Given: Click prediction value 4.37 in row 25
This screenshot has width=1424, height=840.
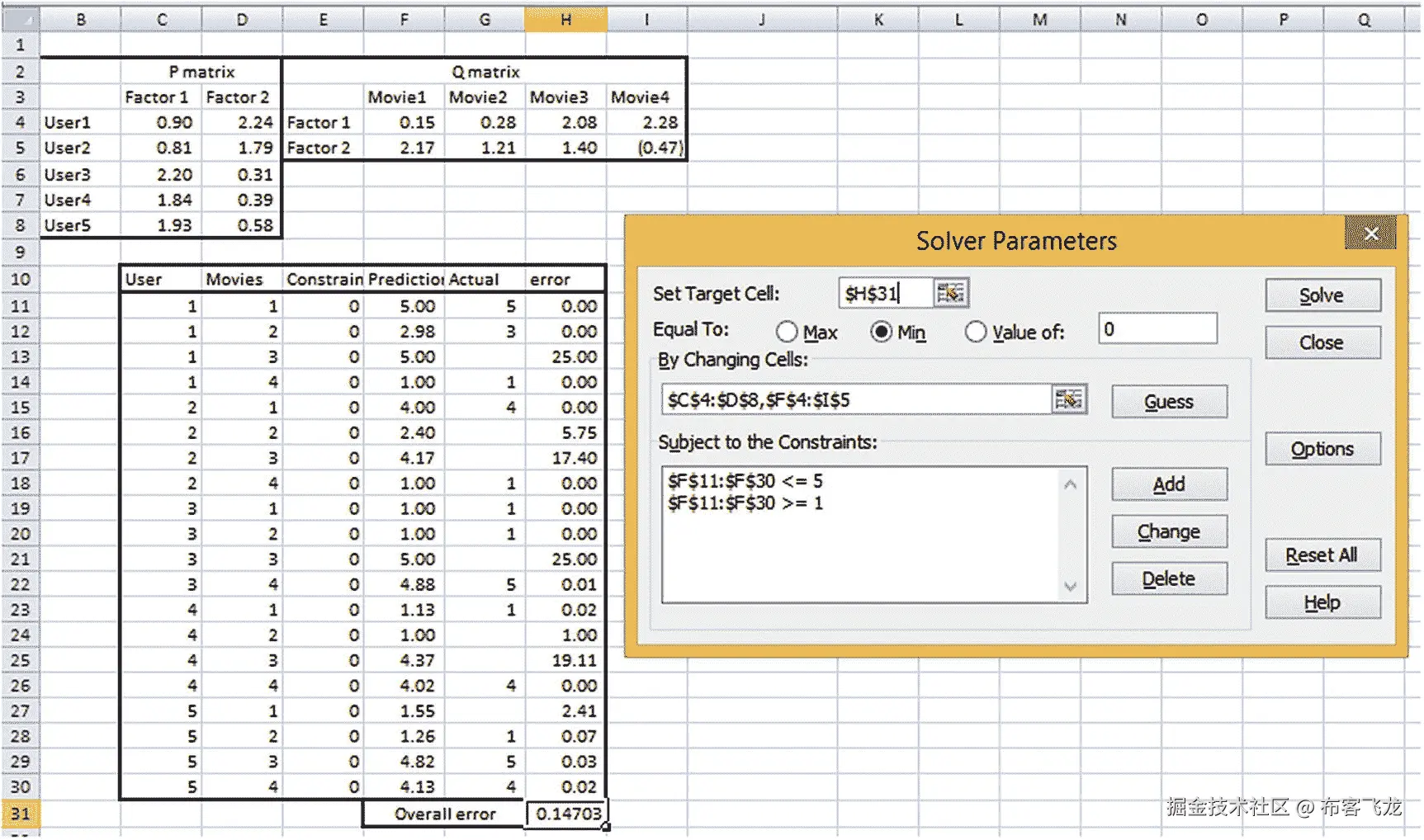Looking at the screenshot, I should (x=404, y=660).
